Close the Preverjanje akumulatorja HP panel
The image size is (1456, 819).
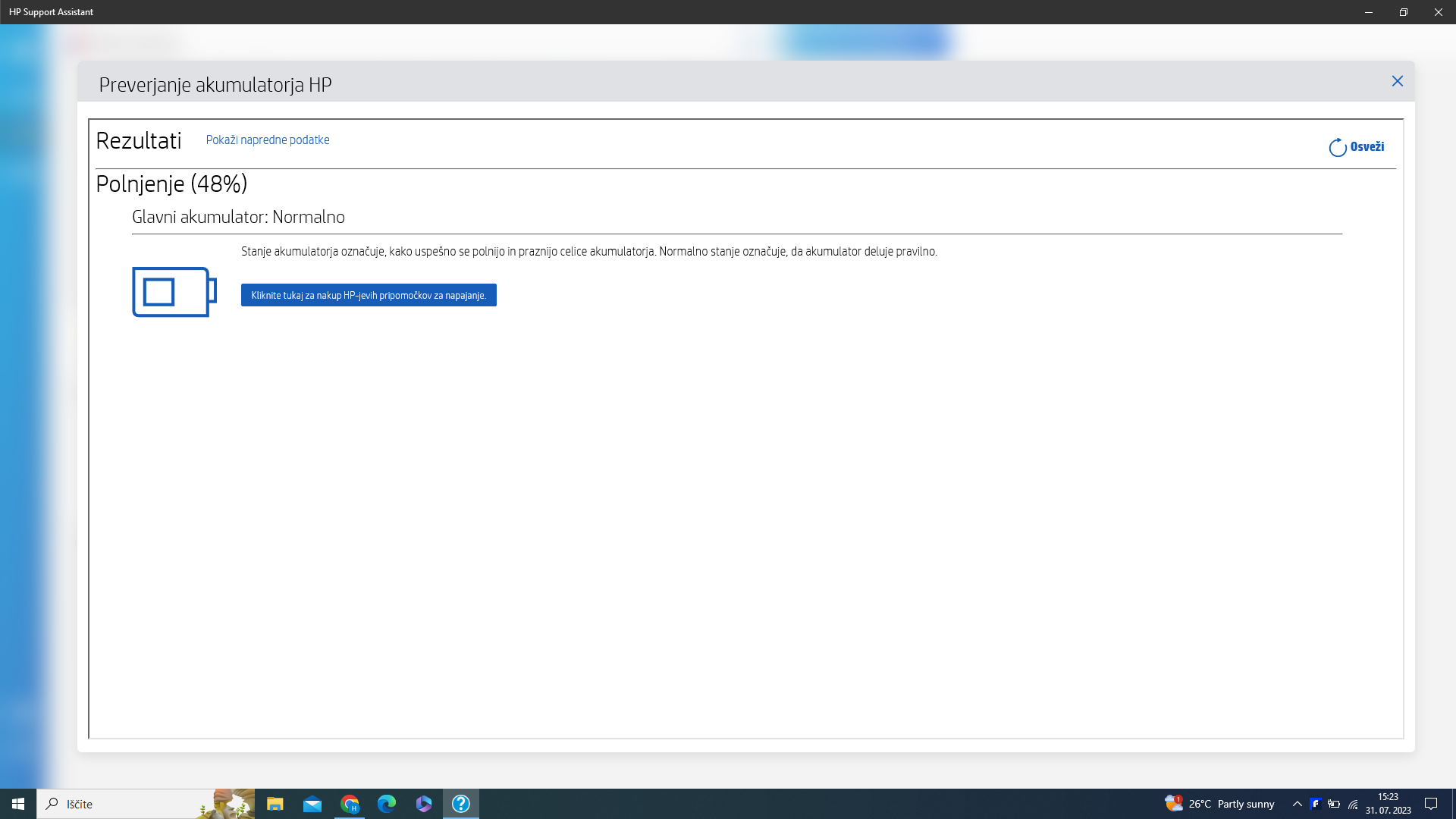1397,81
